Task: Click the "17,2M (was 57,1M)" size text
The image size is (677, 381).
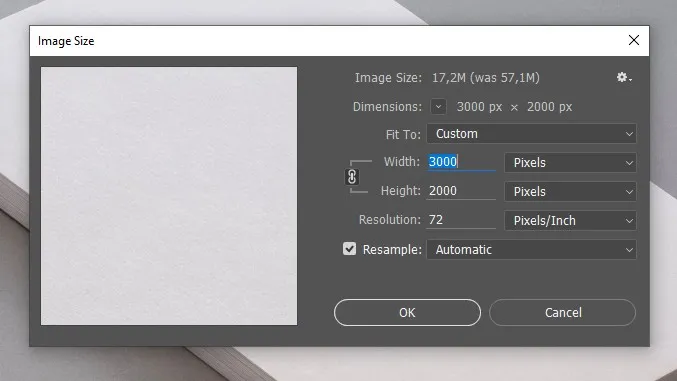Action: [x=486, y=78]
